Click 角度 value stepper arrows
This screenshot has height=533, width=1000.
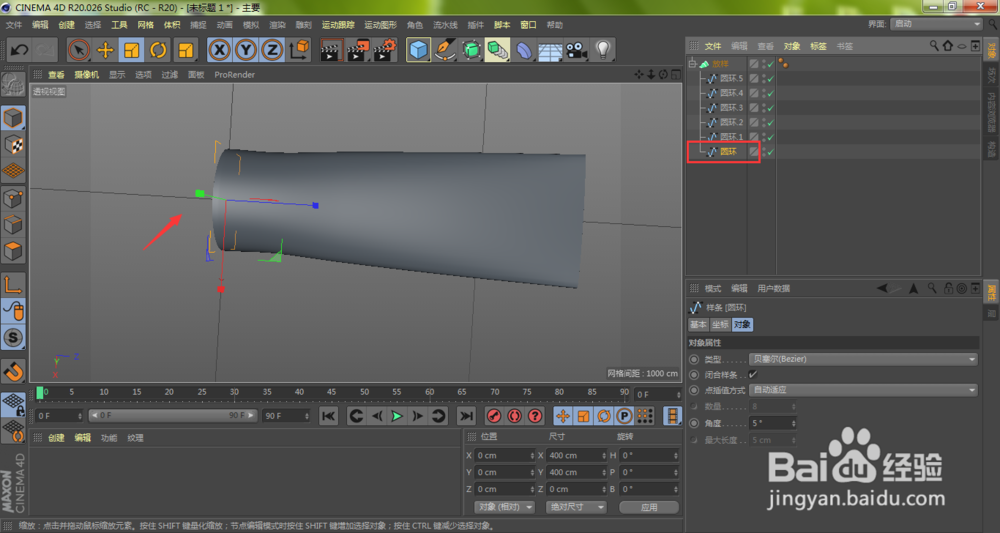point(793,423)
